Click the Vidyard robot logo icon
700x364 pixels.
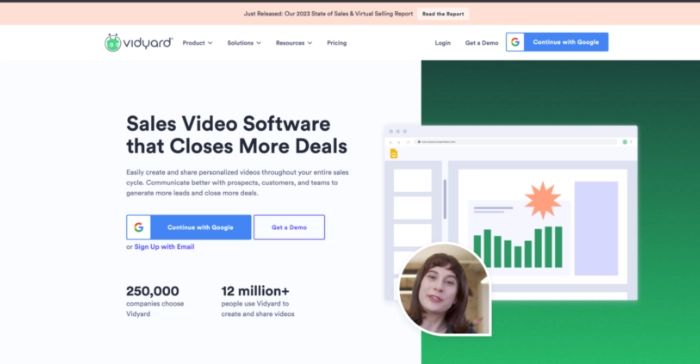(x=113, y=43)
